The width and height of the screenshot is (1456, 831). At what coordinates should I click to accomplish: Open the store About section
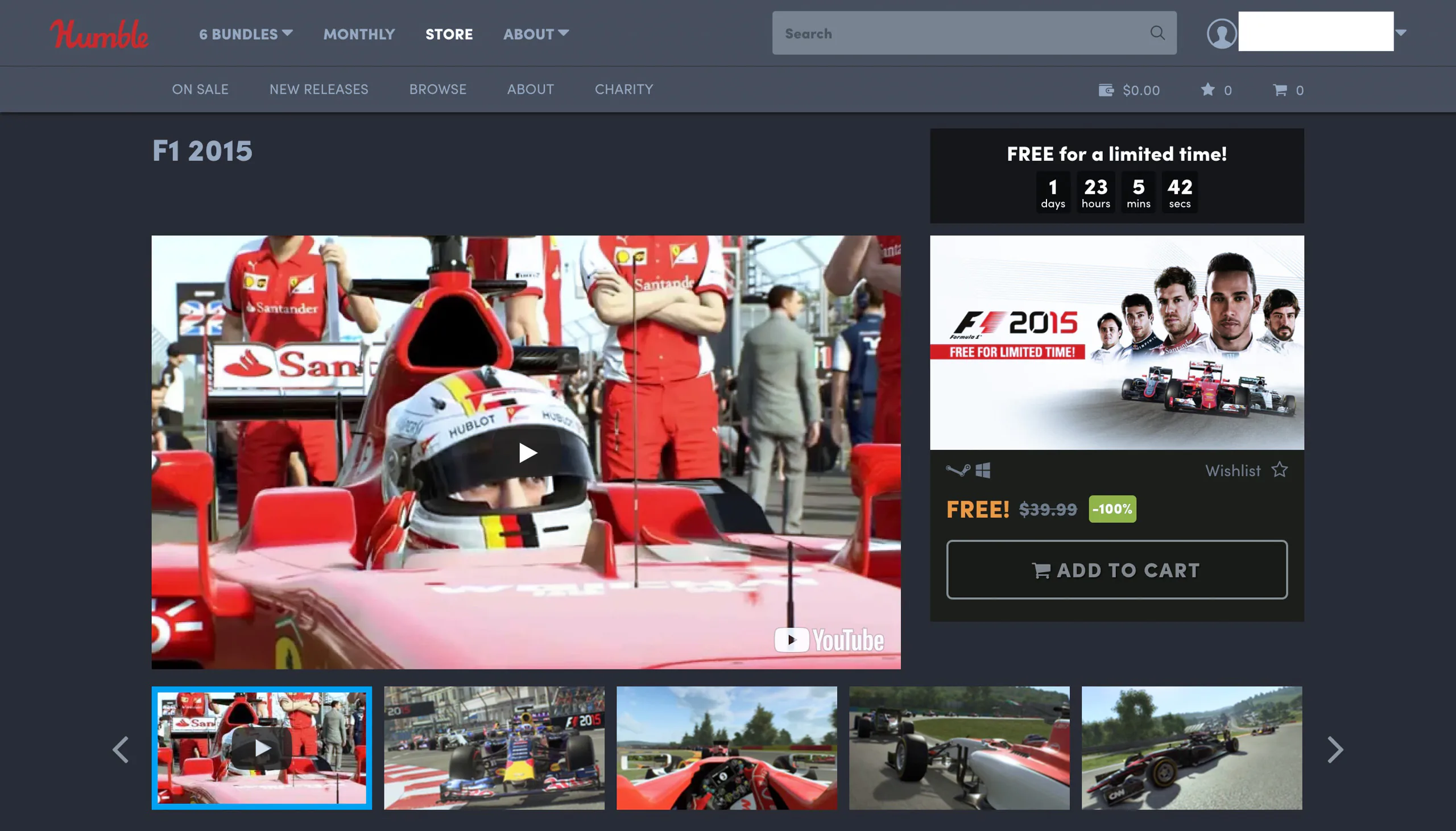(x=531, y=89)
